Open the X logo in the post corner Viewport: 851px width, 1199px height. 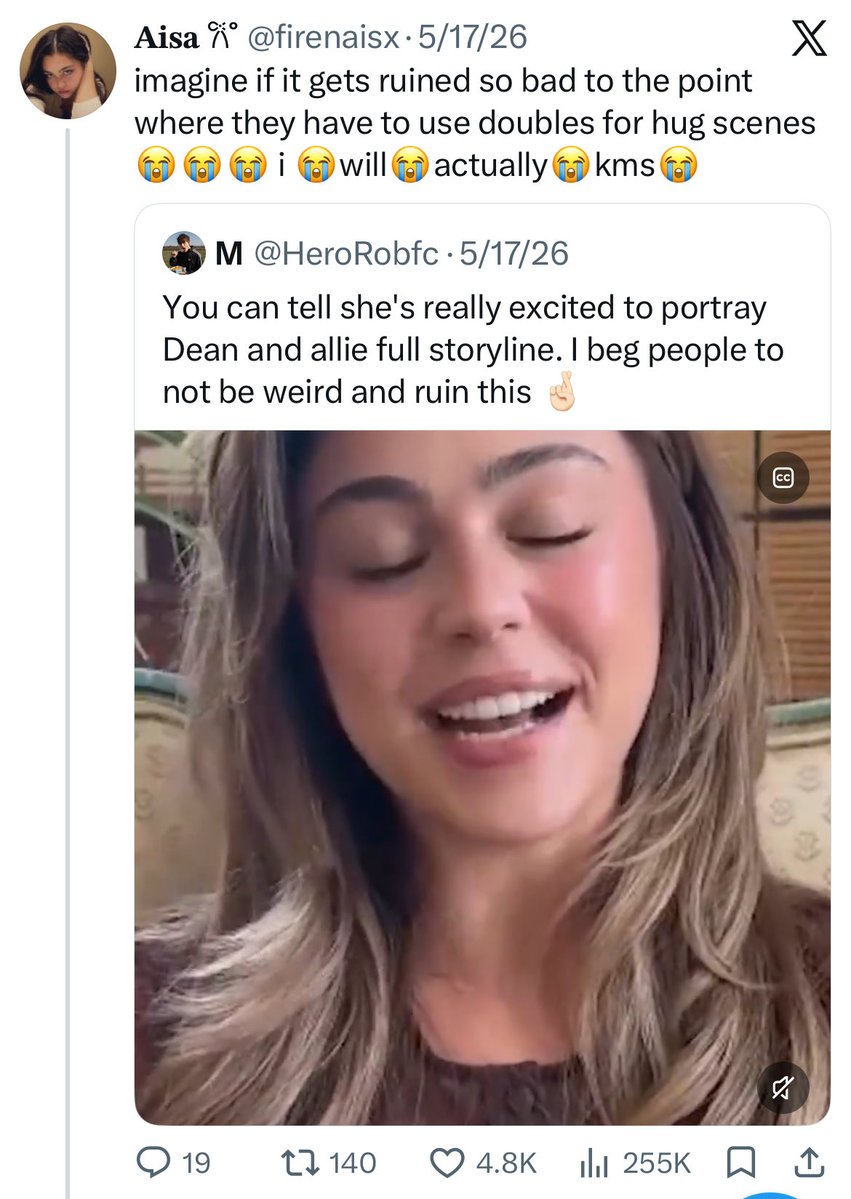coord(808,39)
